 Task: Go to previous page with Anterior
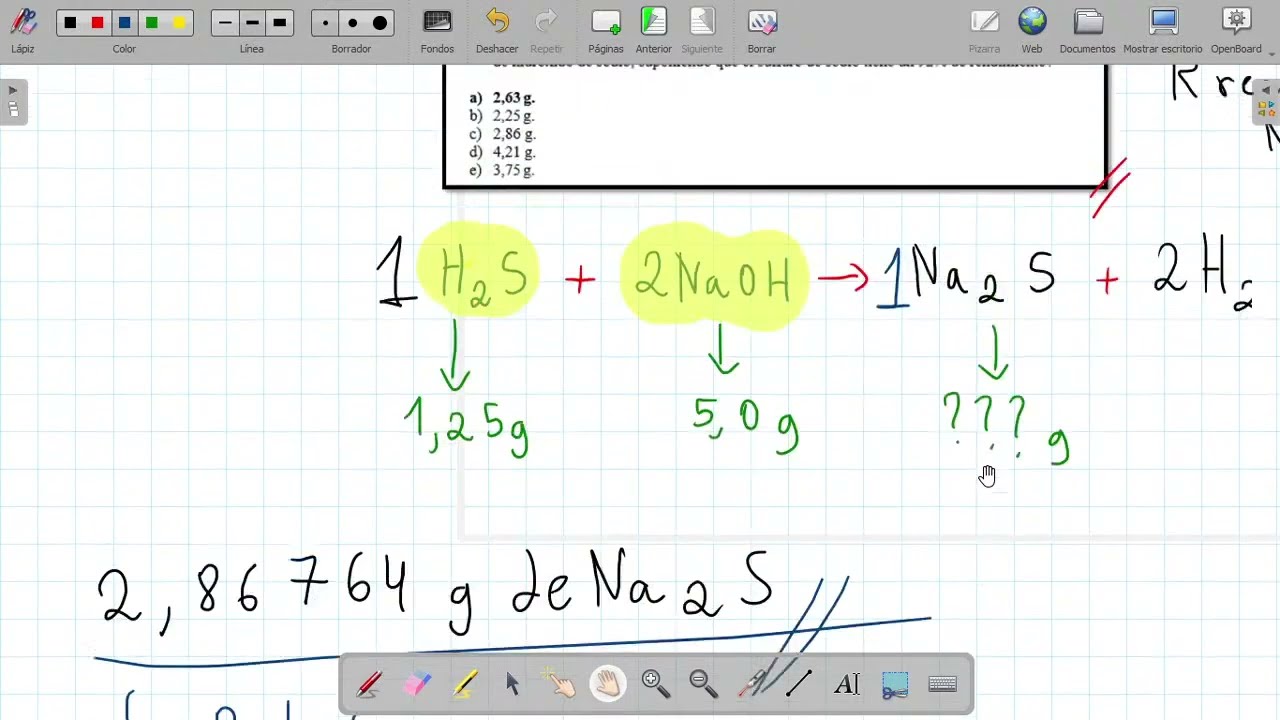[653, 30]
